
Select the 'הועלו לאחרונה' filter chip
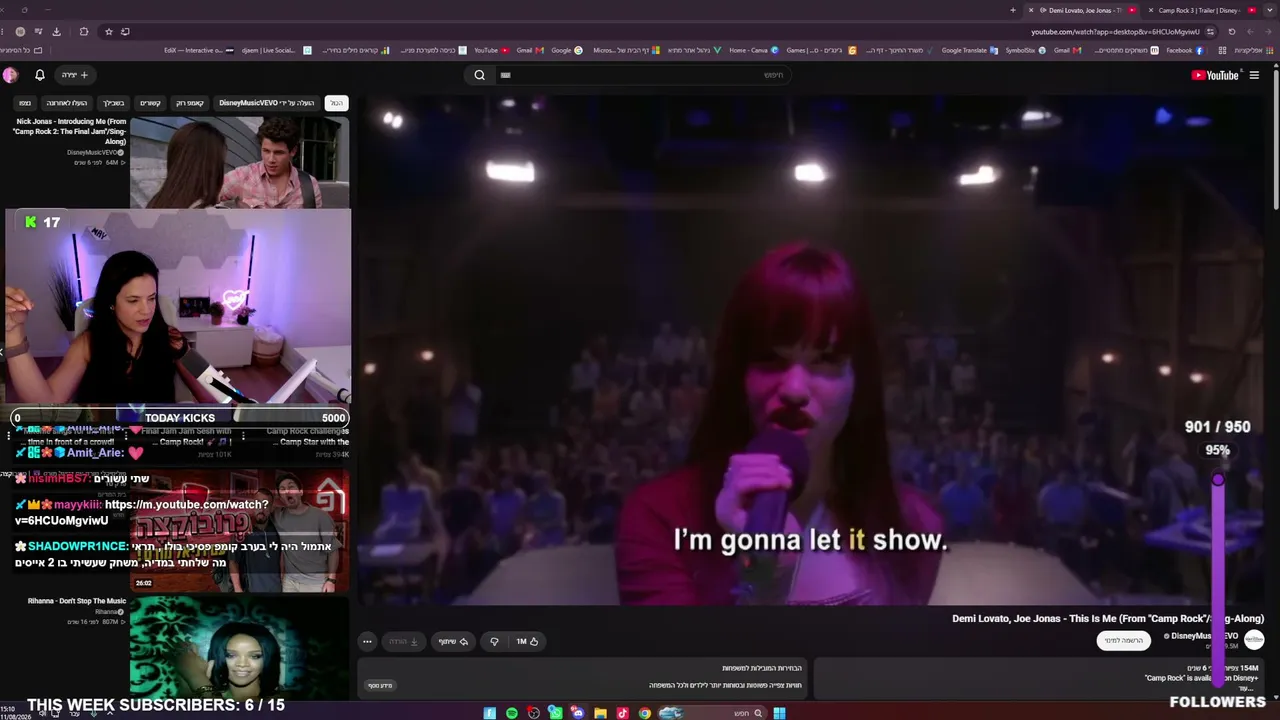click(x=67, y=103)
